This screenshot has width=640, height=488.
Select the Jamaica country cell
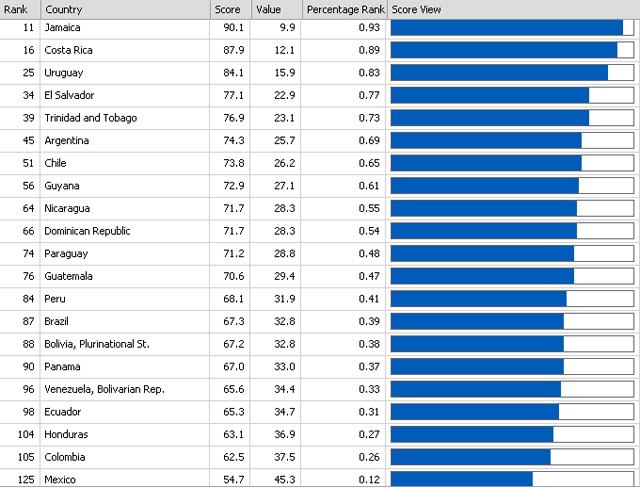point(63,28)
